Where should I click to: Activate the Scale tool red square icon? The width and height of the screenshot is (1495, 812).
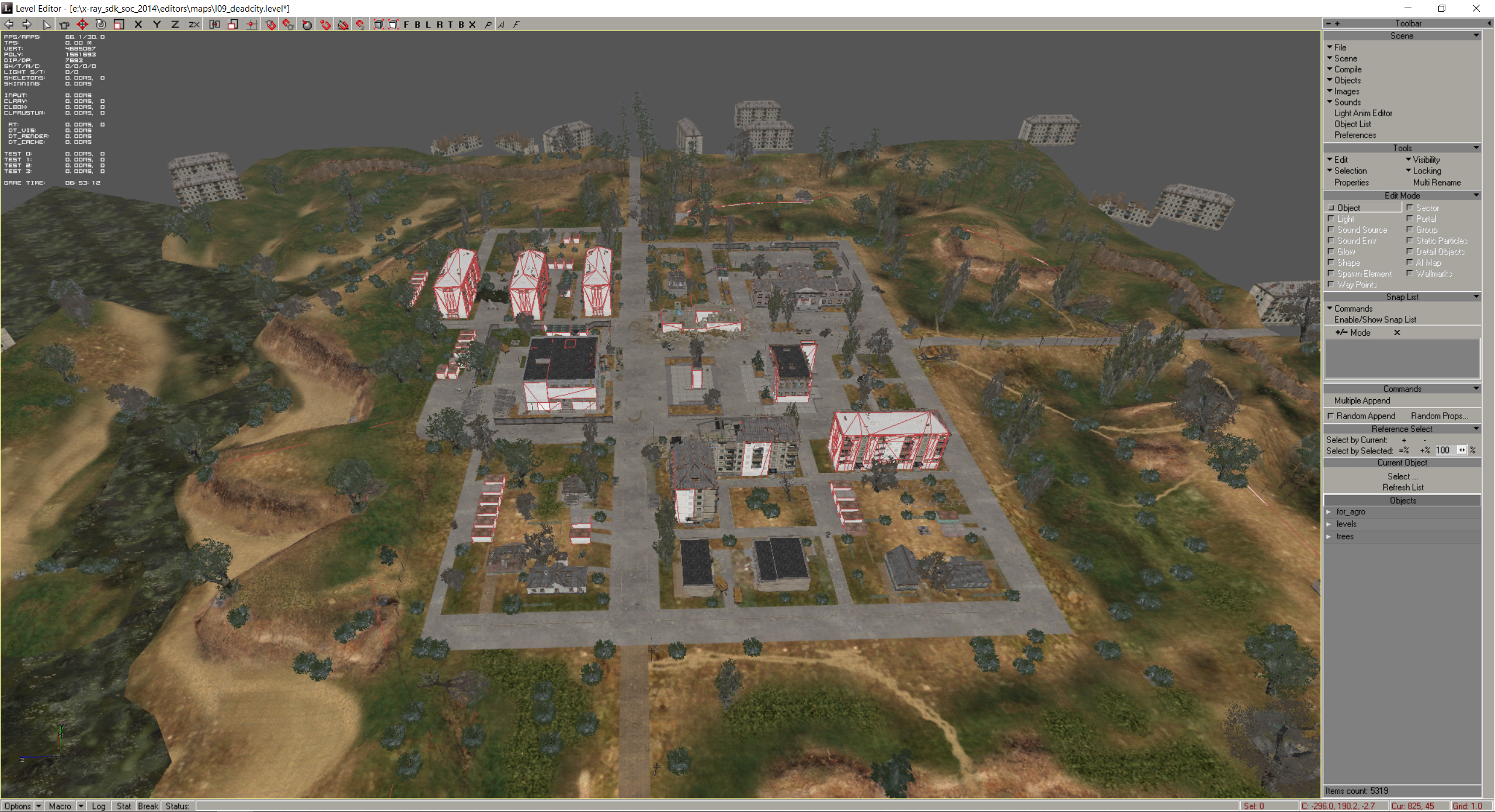pos(119,25)
